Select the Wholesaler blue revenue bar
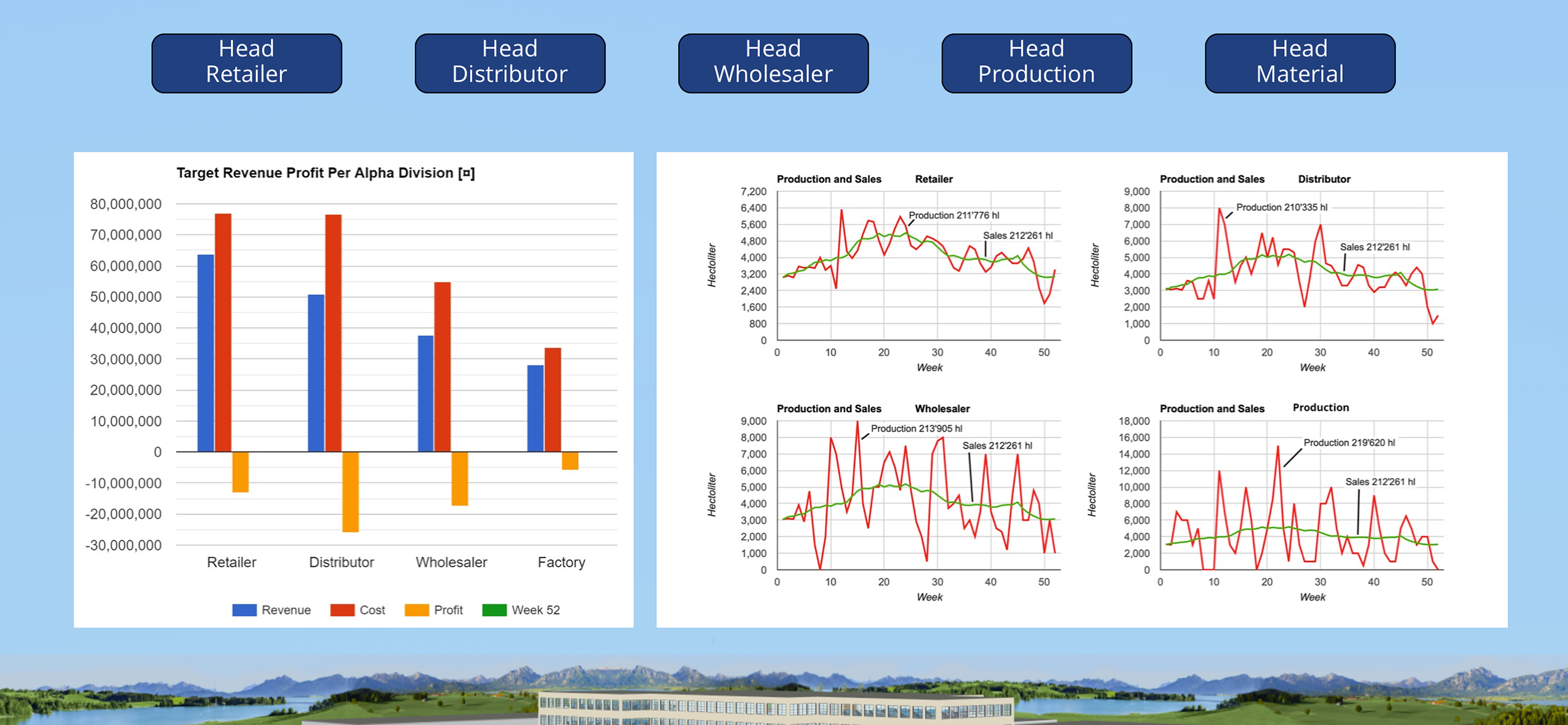Image resolution: width=1568 pixels, height=725 pixels. (426, 393)
